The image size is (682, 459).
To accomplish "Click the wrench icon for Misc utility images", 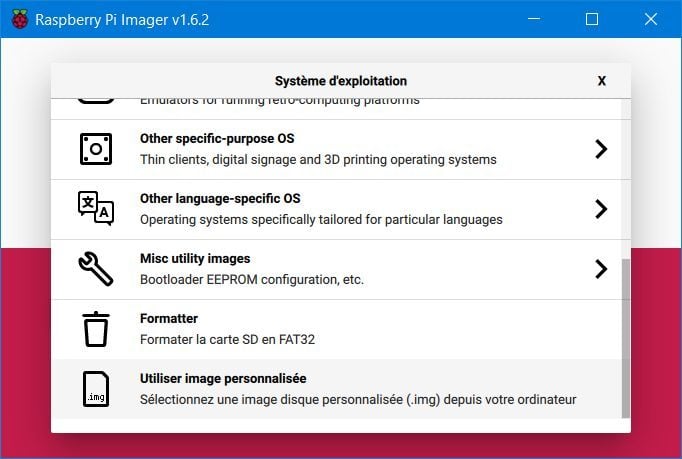I will pyautogui.click(x=96, y=268).
